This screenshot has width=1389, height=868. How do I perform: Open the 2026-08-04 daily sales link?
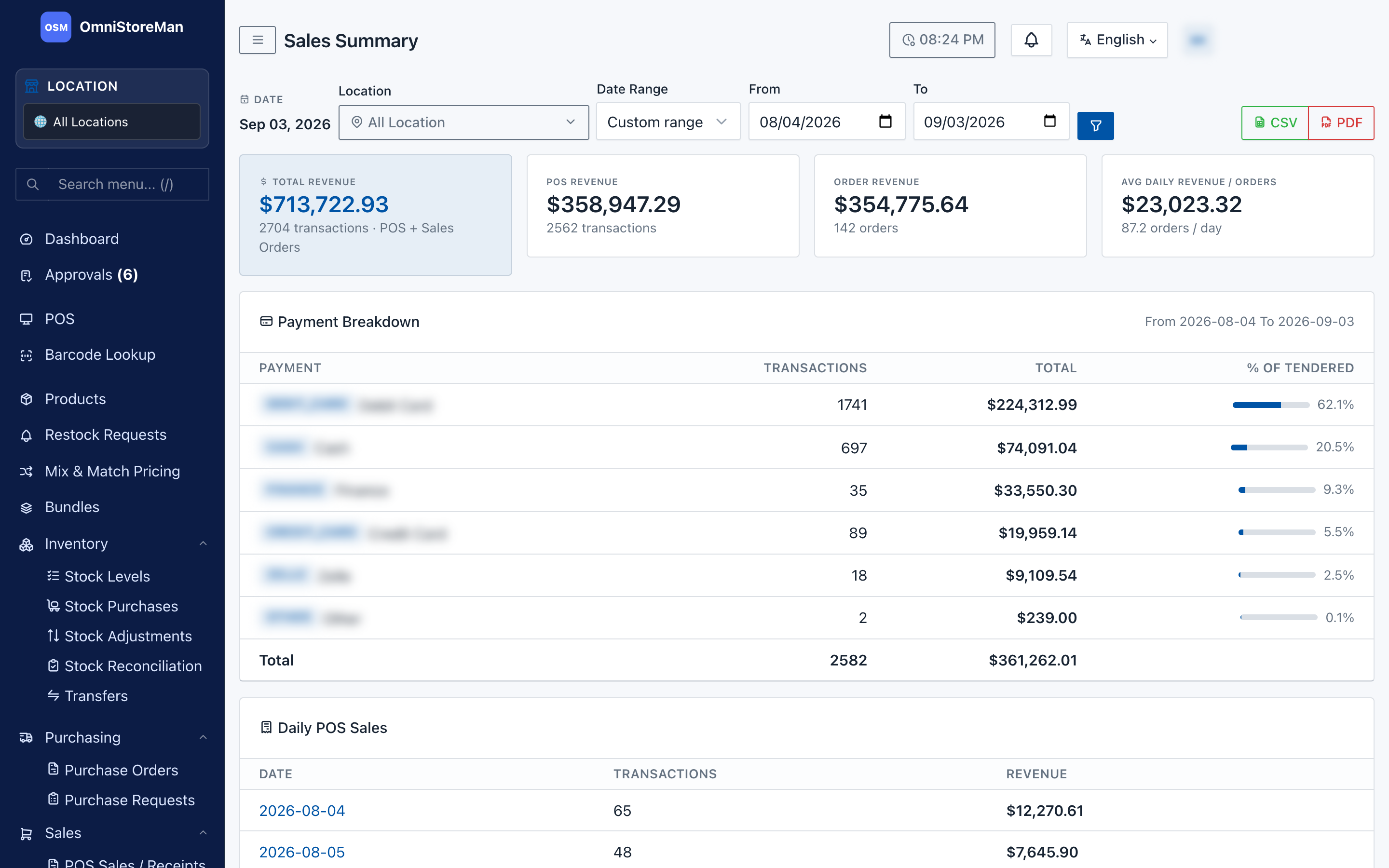click(x=302, y=811)
